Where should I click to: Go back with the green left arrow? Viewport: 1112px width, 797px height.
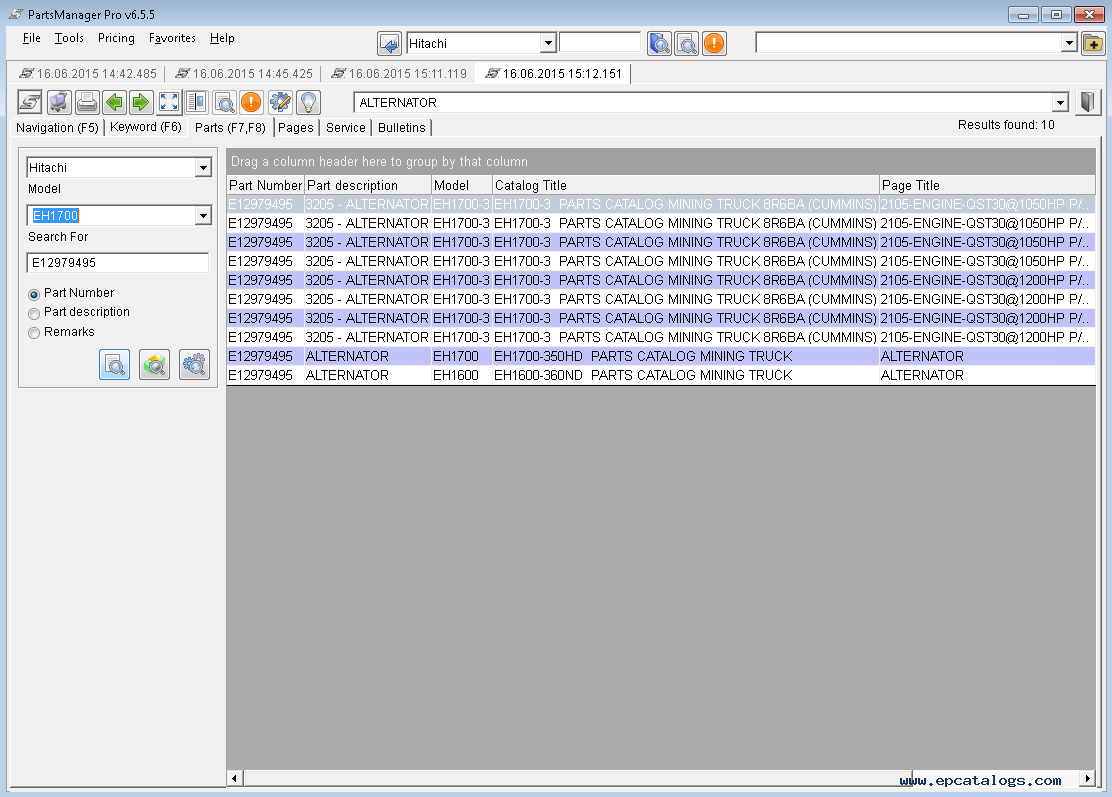(x=115, y=102)
